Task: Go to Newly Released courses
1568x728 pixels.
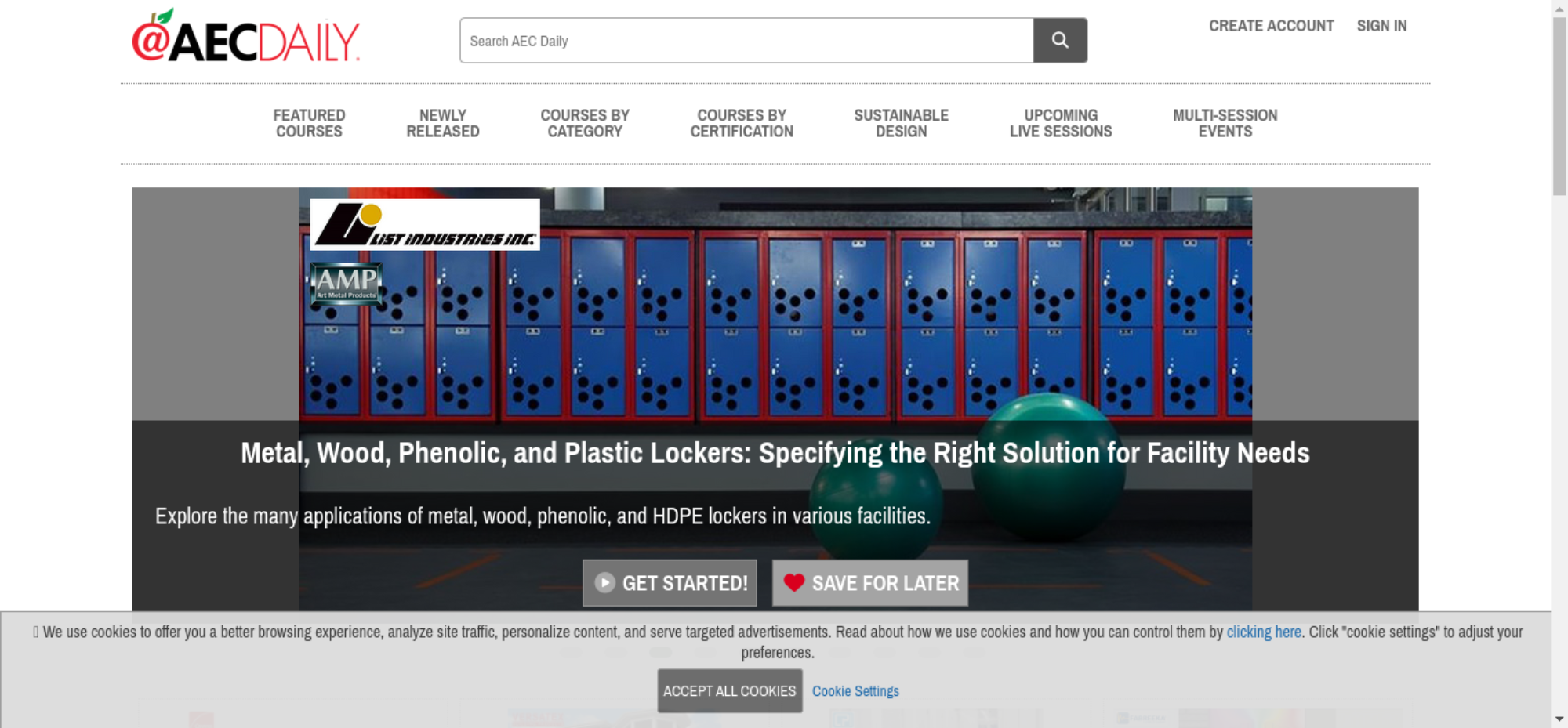Action: (442, 124)
